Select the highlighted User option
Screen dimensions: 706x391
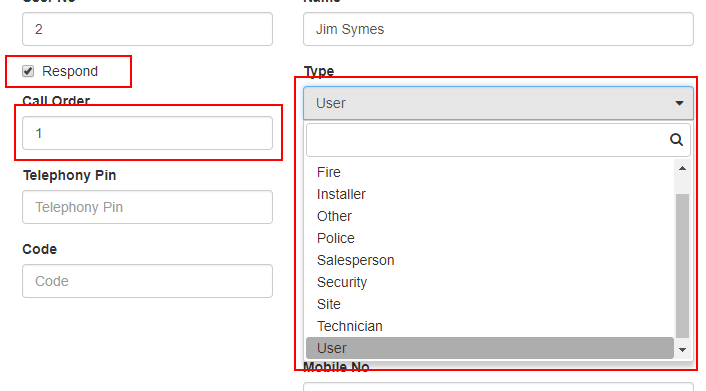490,348
